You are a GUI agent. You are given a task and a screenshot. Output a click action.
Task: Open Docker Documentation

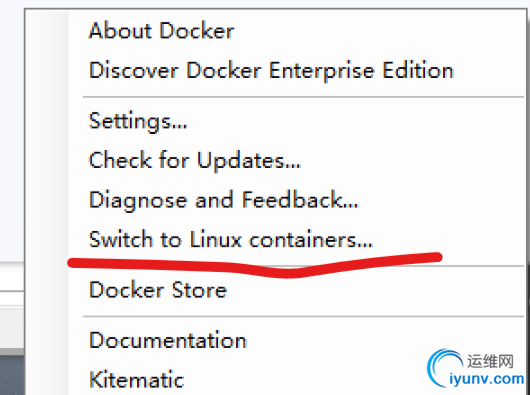pos(168,340)
